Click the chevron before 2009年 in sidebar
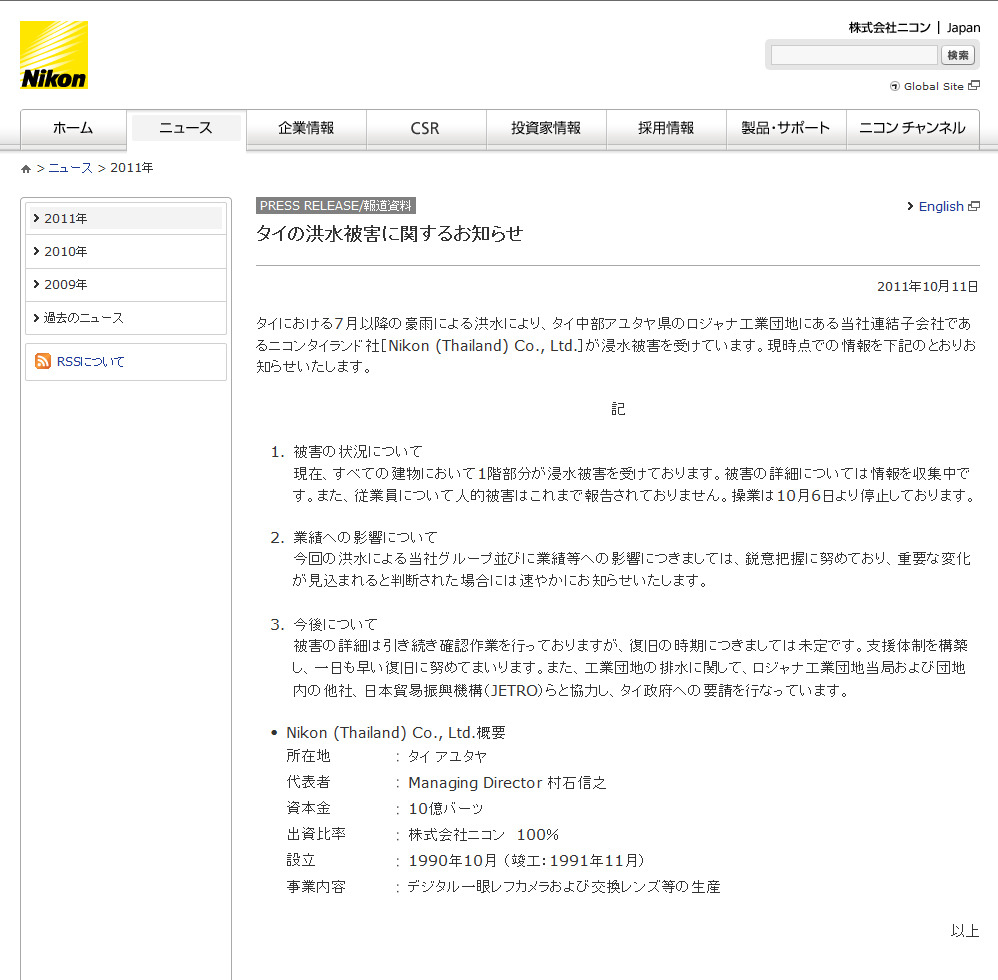This screenshot has height=980, width=998. 36,284
